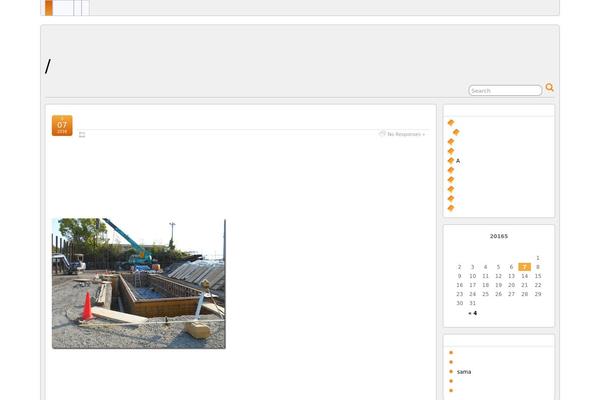Click calendar day 31
The width and height of the screenshot is (600, 400).
(473, 303)
